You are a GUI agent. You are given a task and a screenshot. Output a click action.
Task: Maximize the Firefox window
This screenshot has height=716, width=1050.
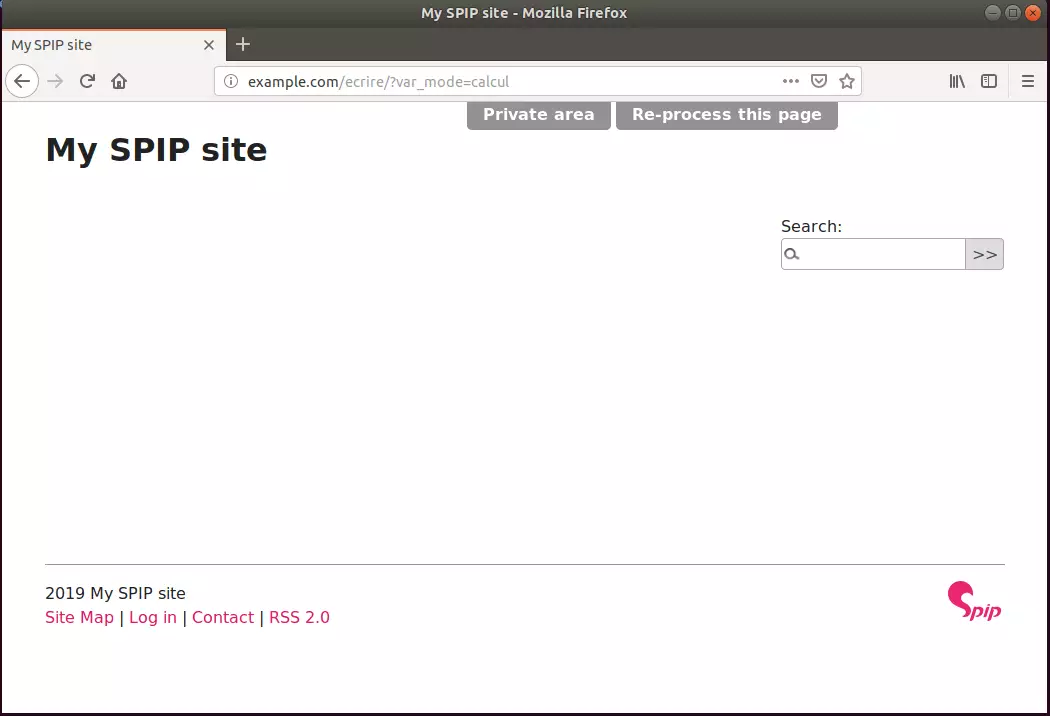point(1012,13)
